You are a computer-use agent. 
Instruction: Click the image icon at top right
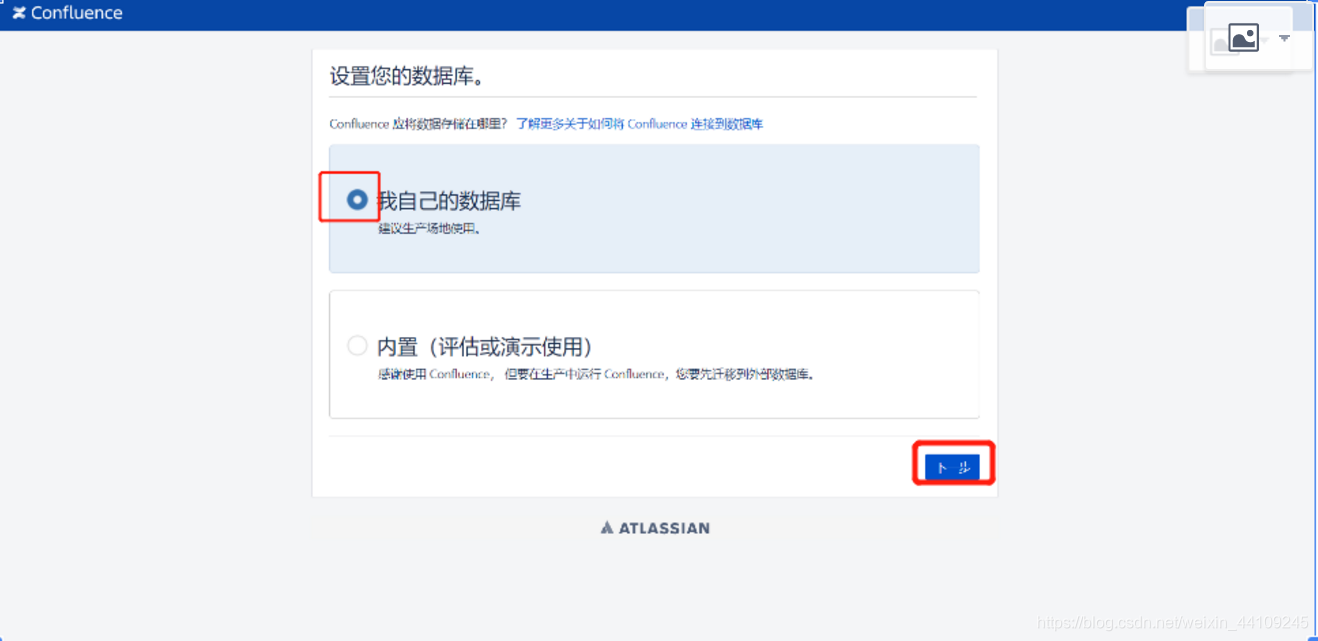click(1243, 39)
